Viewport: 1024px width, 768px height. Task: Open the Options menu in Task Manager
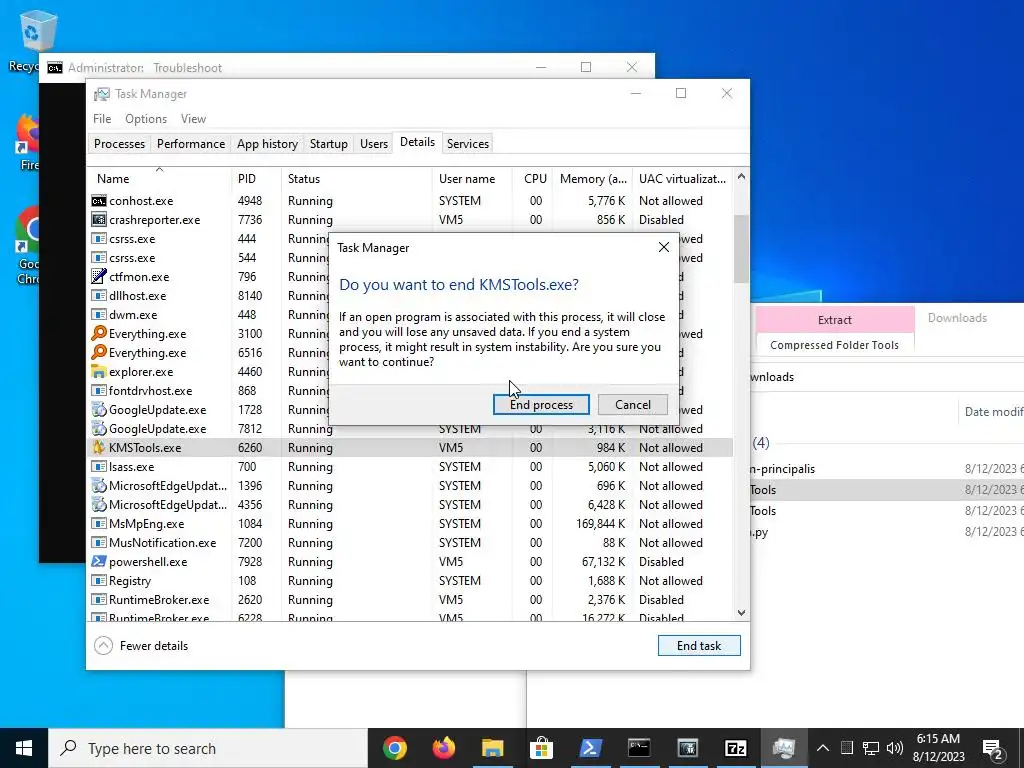pos(146,119)
